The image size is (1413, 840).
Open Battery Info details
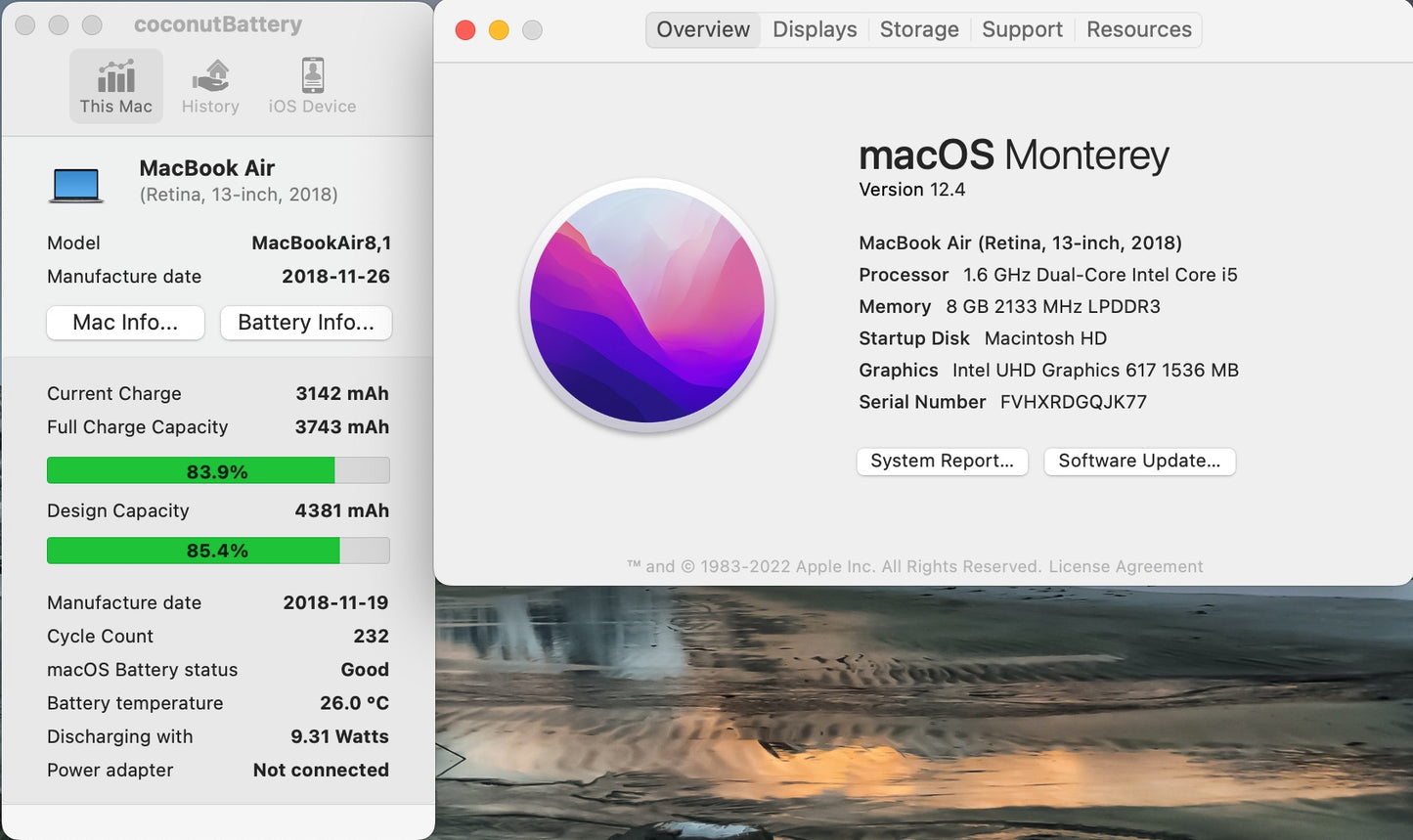point(306,323)
